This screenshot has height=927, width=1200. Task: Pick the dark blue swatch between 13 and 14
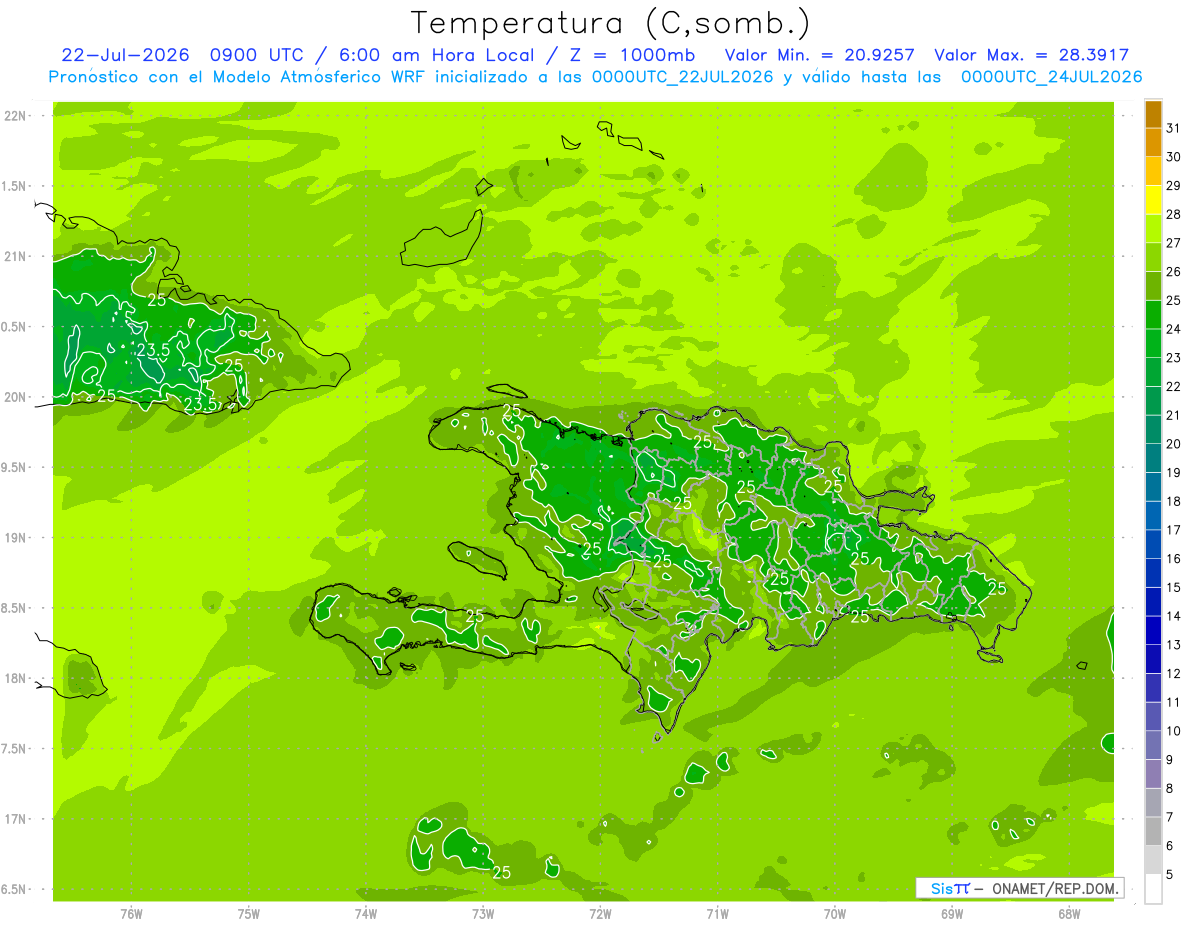coord(1153,631)
